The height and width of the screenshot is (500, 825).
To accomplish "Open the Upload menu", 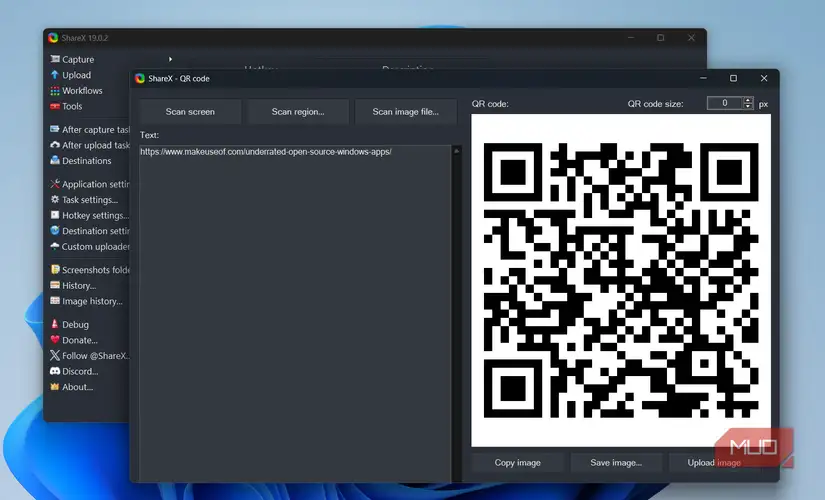I will 76,75.
